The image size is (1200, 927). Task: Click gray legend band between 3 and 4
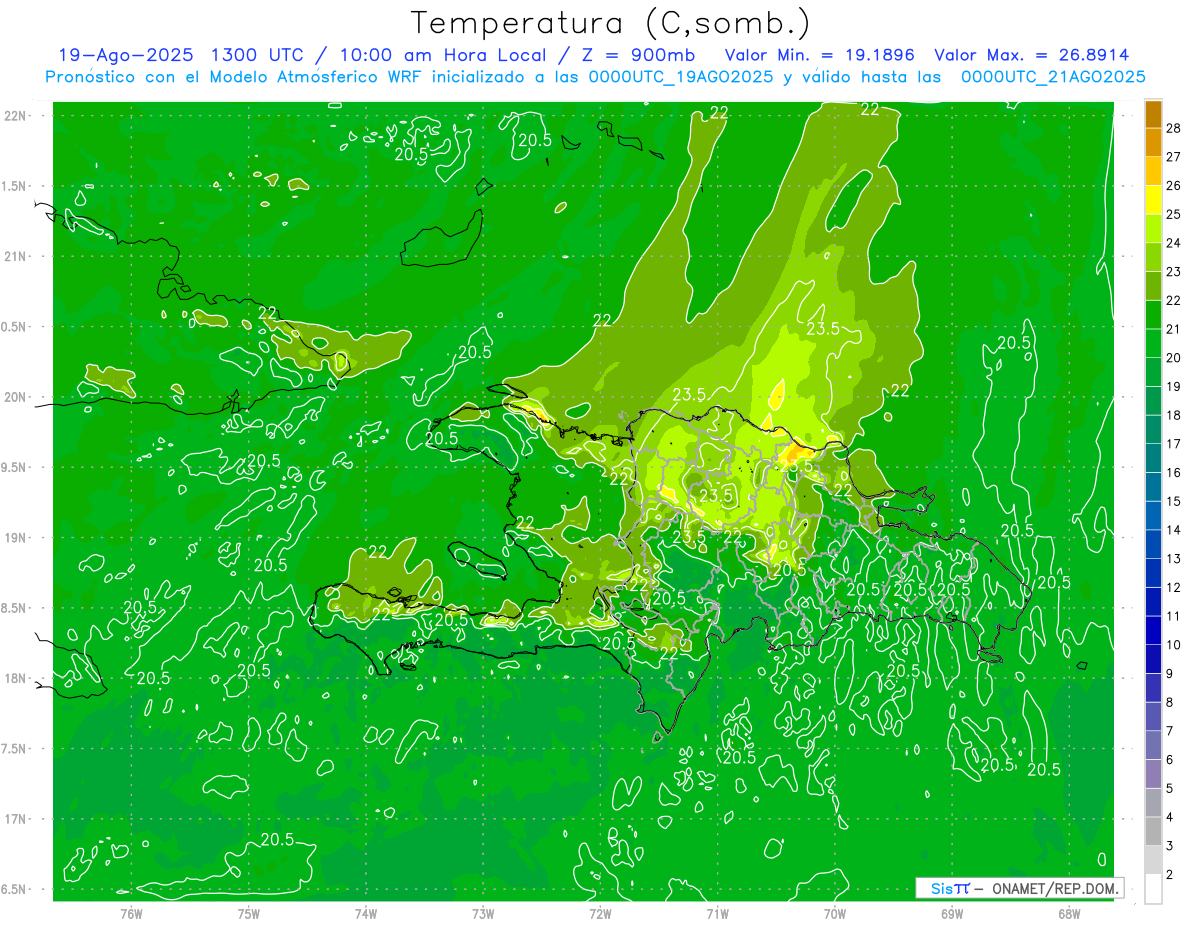pyautogui.click(x=1153, y=832)
